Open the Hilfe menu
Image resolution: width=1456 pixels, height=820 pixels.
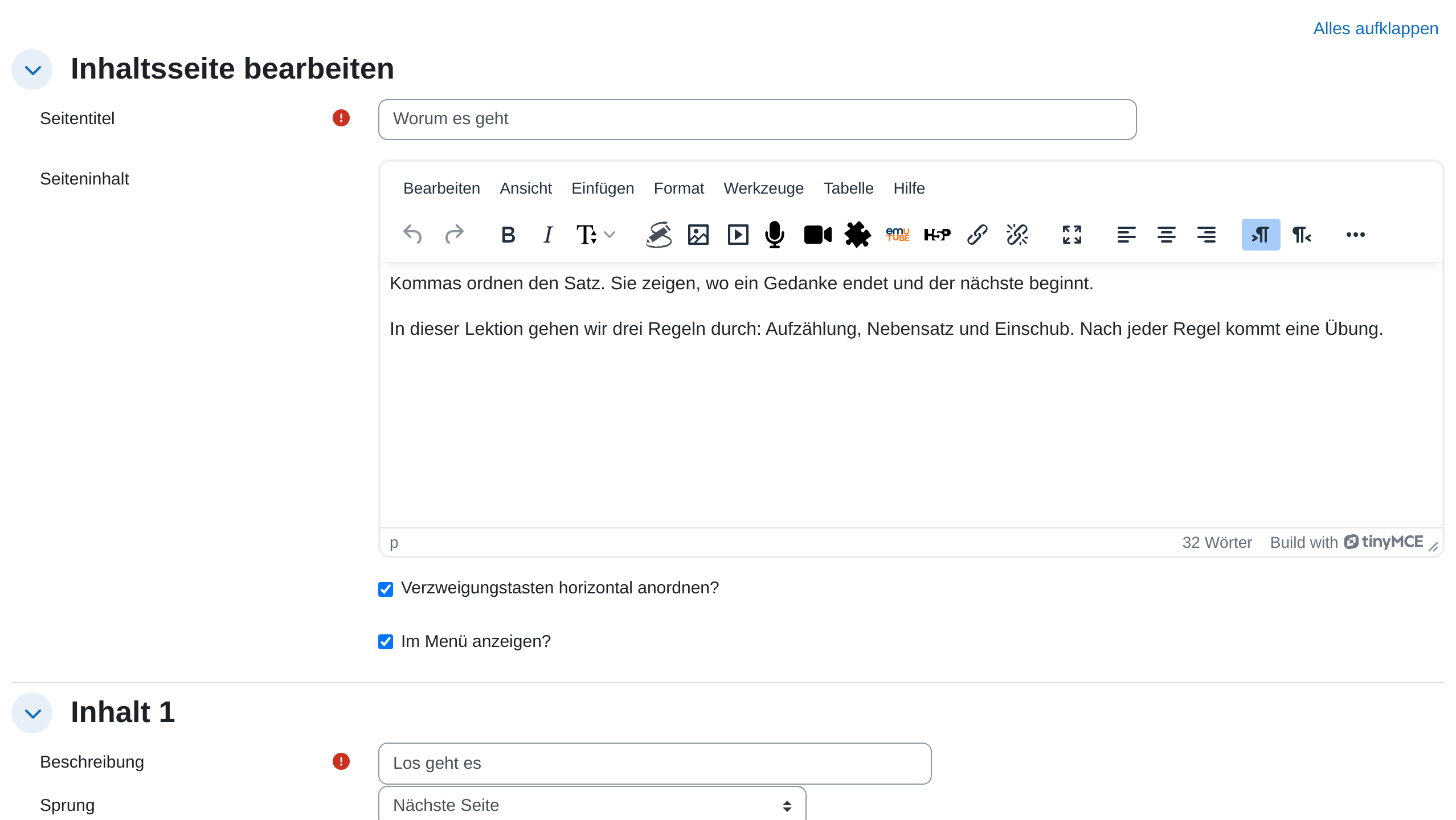(x=909, y=188)
